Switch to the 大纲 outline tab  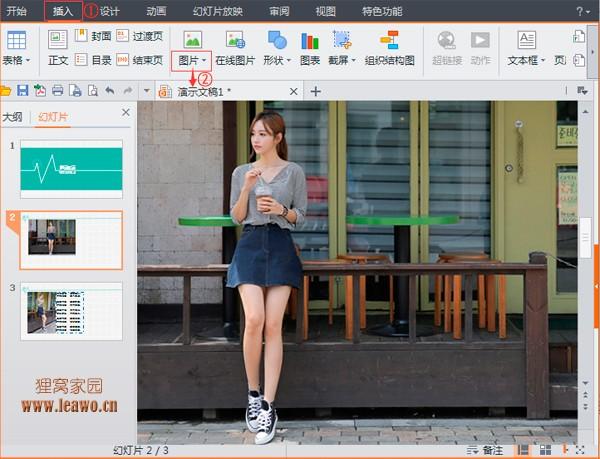click(x=13, y=117)
